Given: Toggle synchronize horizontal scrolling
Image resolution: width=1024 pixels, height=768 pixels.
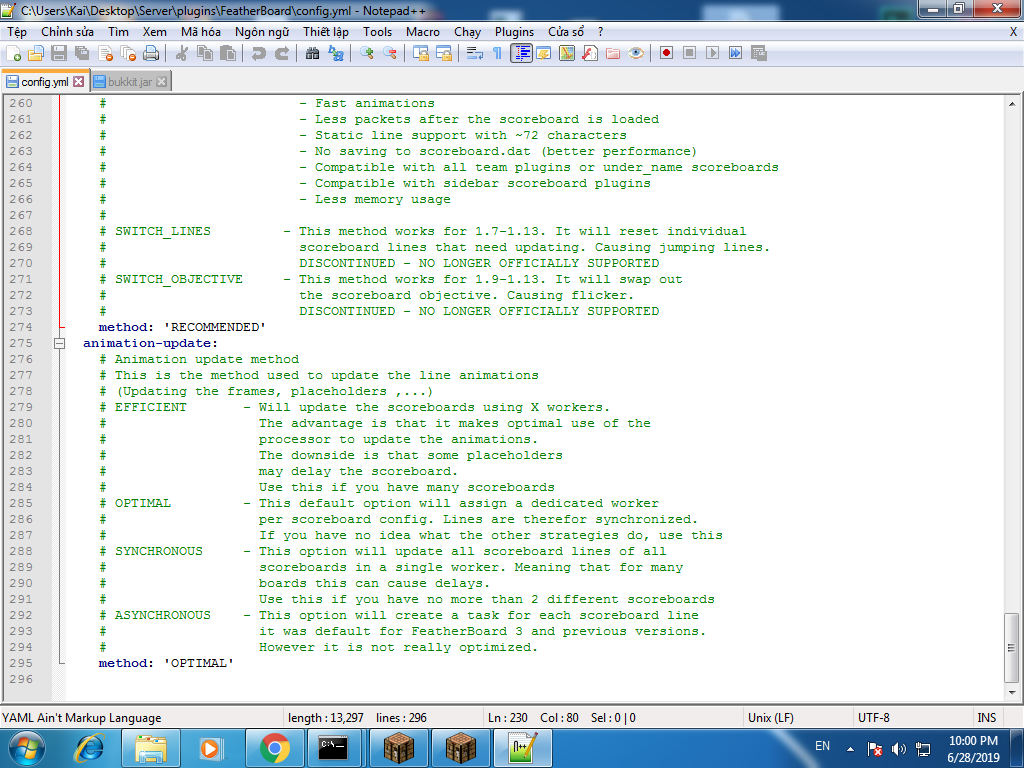Looking at the screenshot, I should (443, 54).
